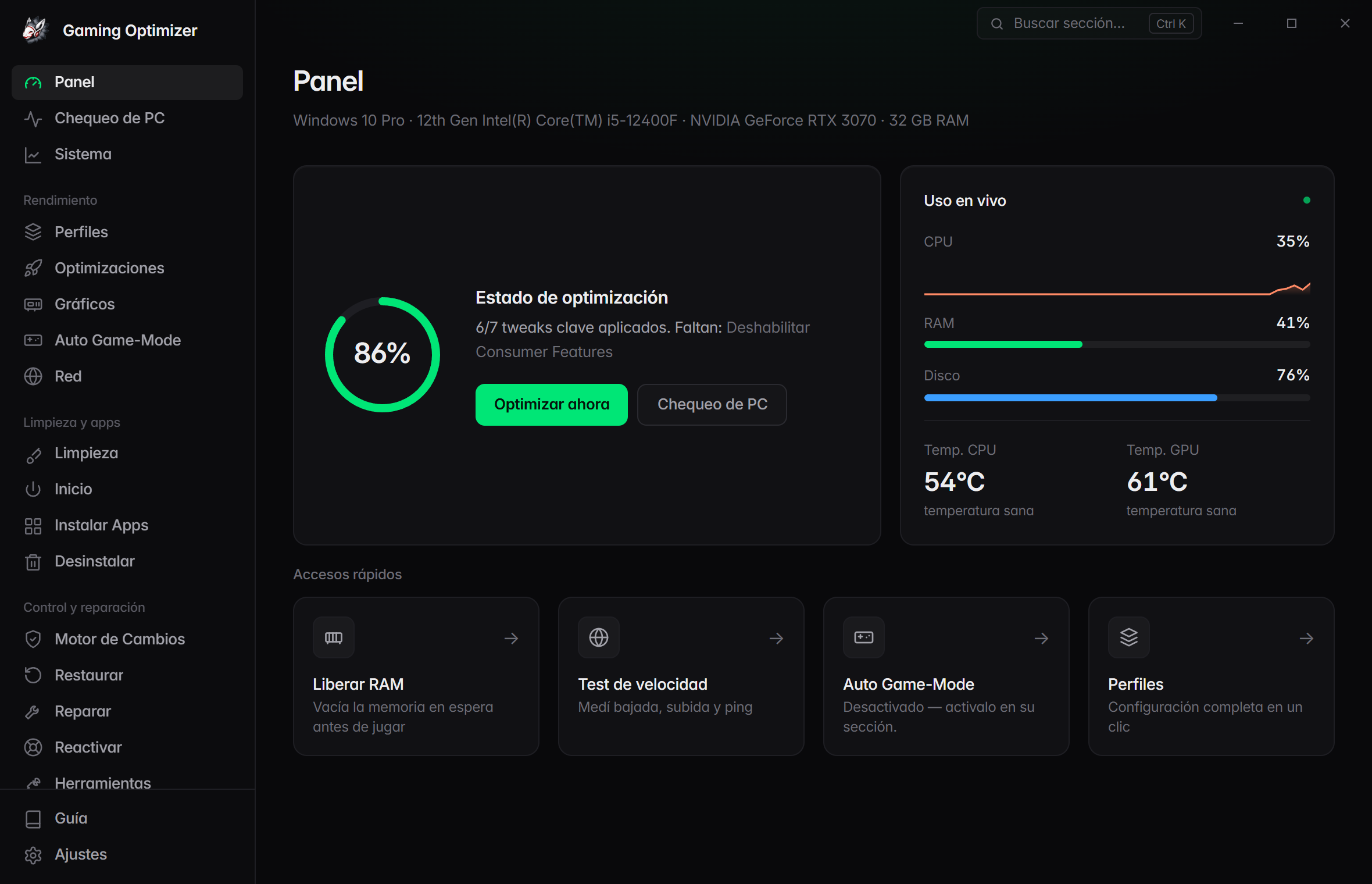Click the Red globe icon in sidebar
1372x884 pixels.
point(33,376)
